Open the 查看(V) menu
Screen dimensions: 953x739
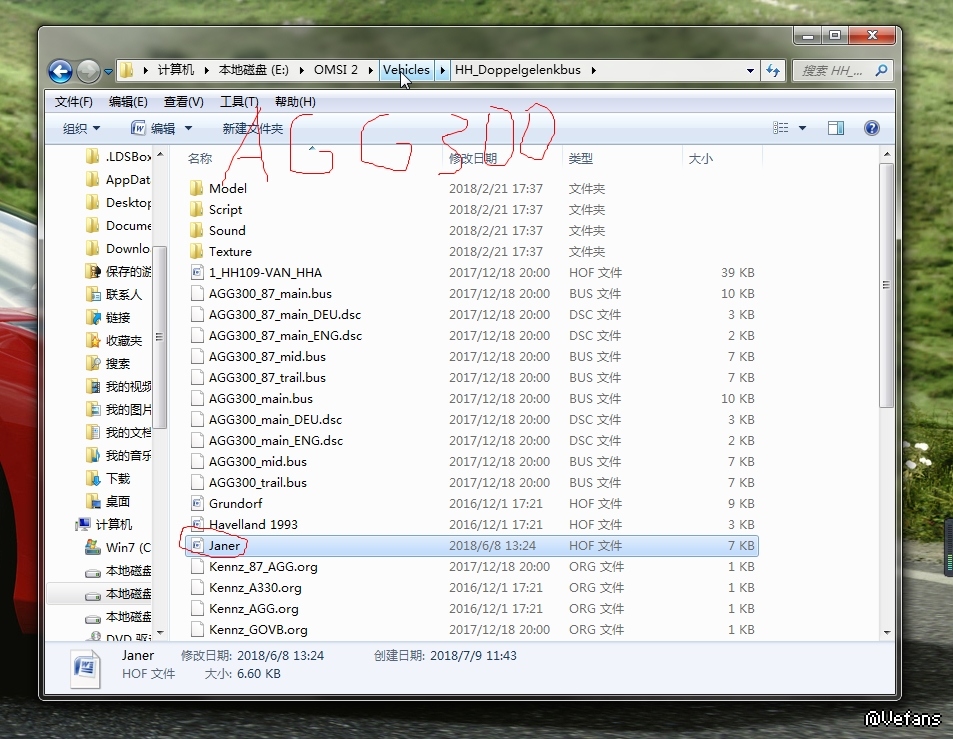(x=184, y=101)
